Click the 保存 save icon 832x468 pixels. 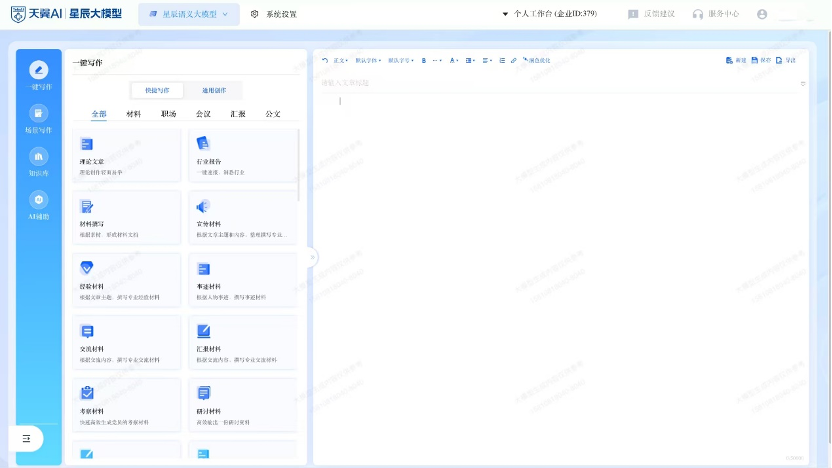coord(761,60)
